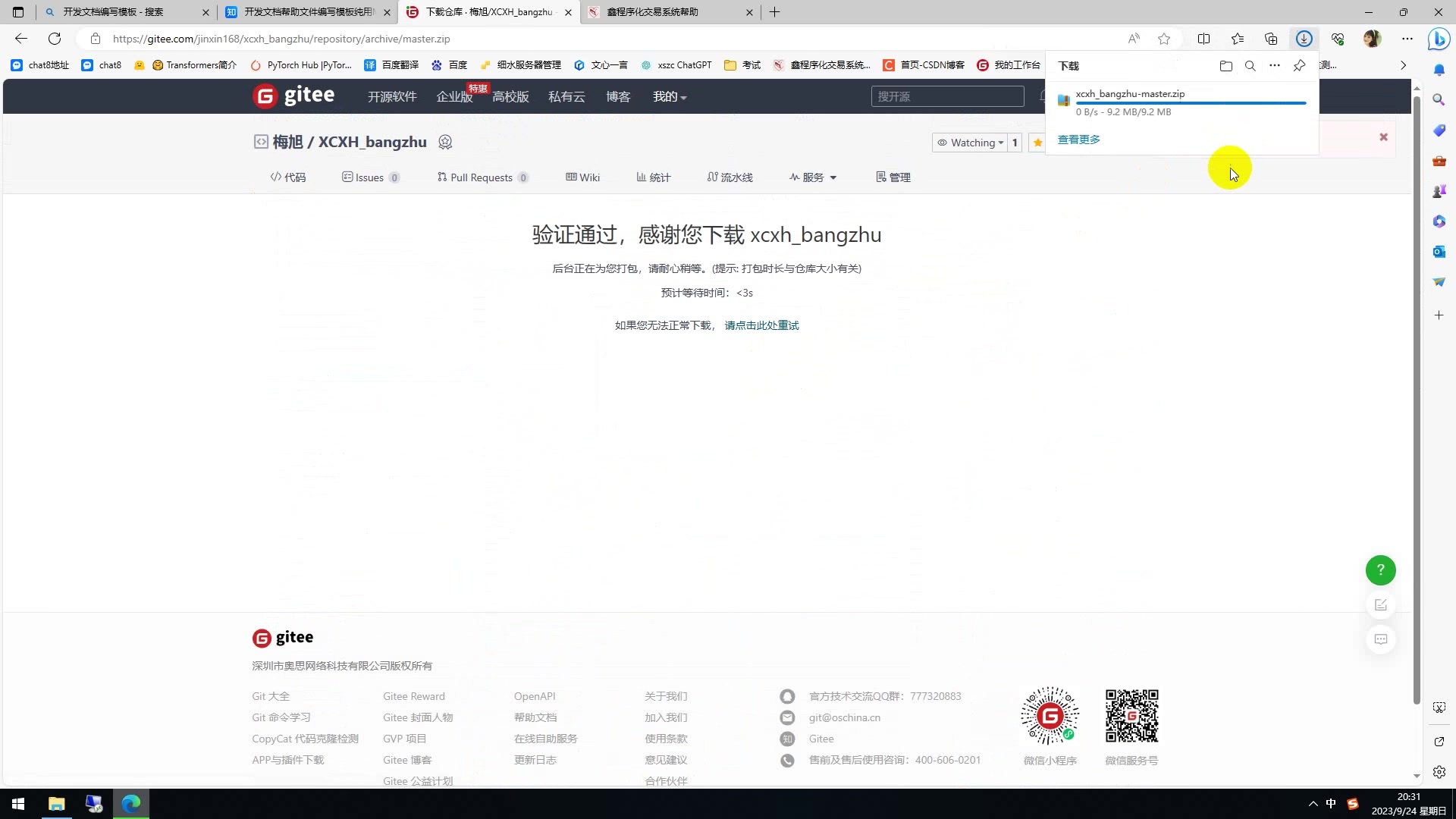
Task: Open 百度翻译 bookmark
Action: tap(392, 65)
